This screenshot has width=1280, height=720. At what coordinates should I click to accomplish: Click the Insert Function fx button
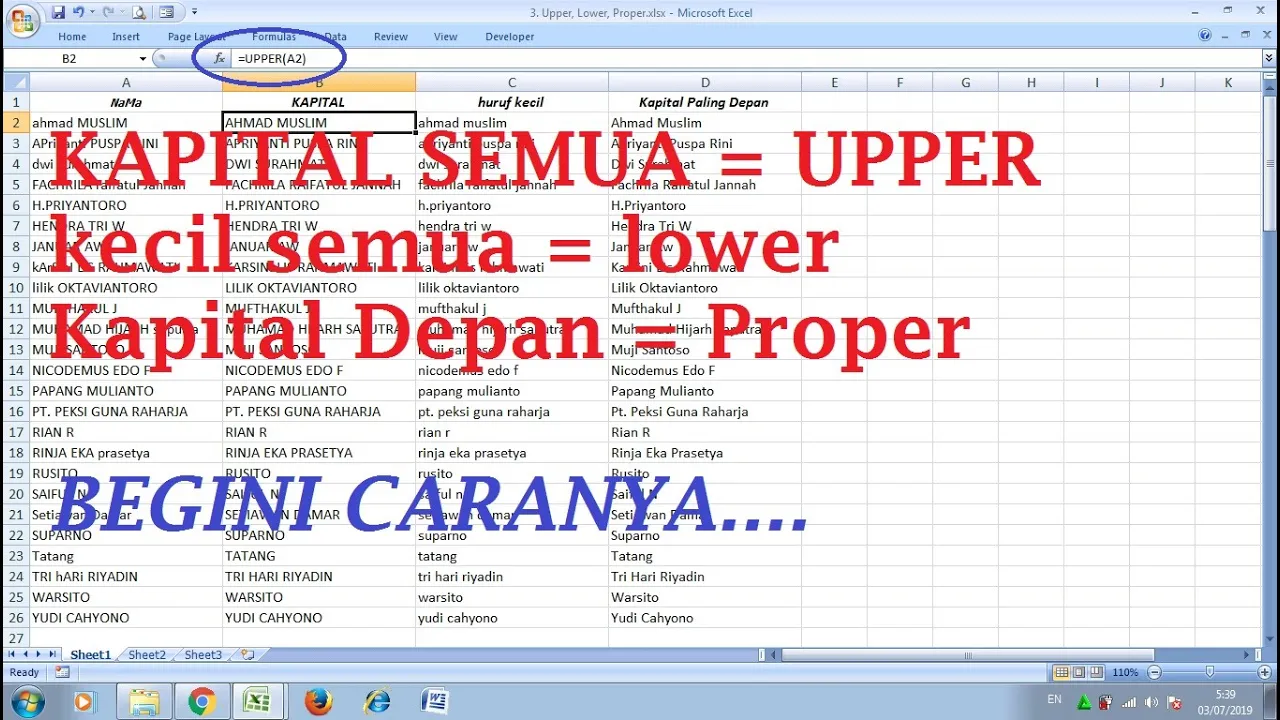click(220, 59)
